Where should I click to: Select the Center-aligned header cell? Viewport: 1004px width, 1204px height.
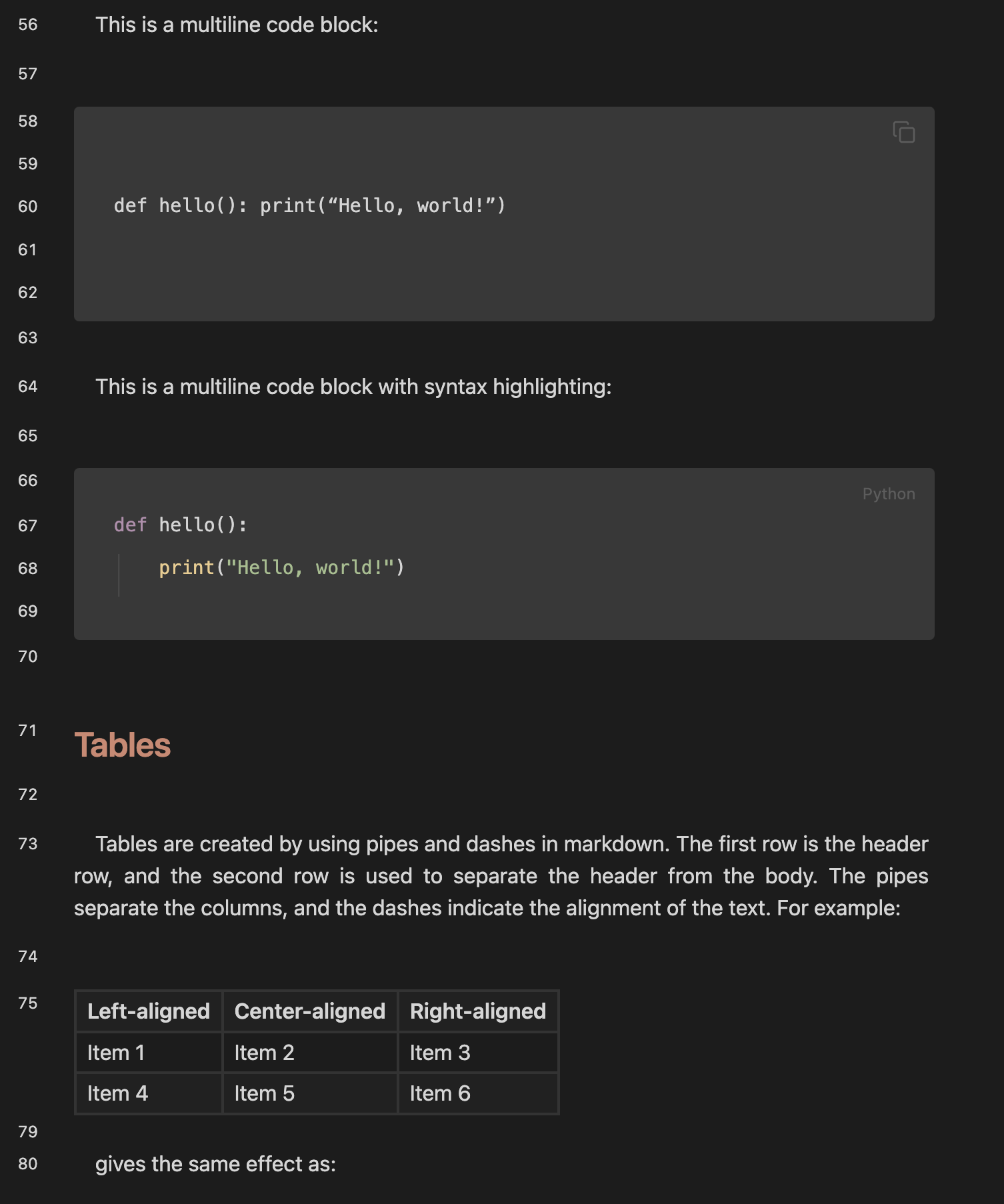(x=310, y=1011)
